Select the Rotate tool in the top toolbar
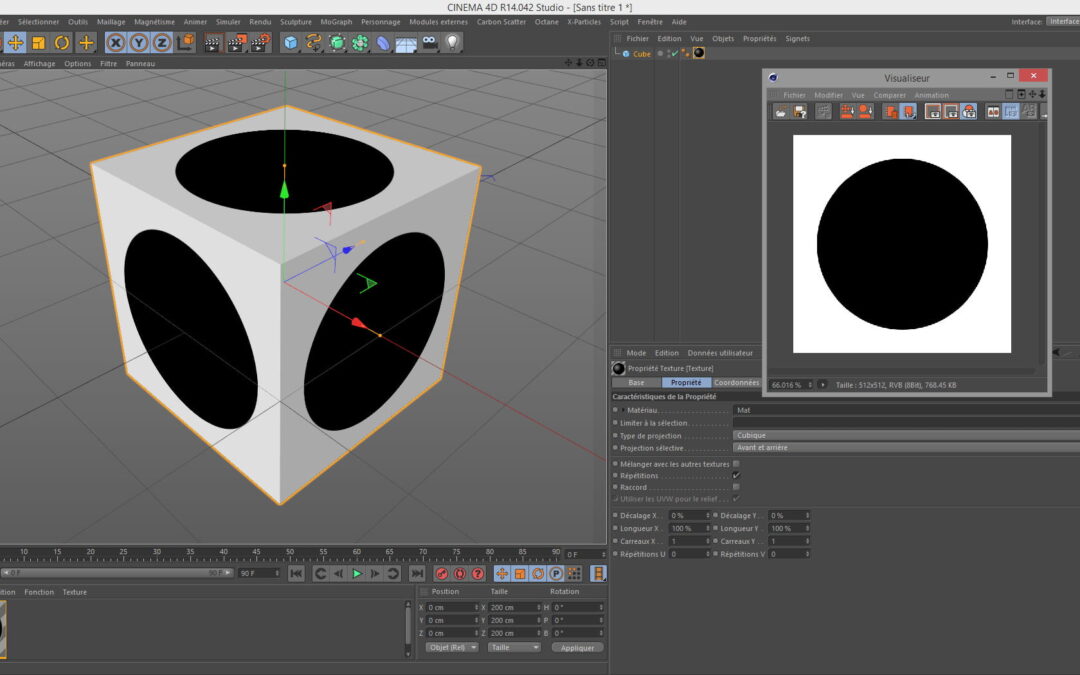This screenshot has height=675, width=1080. tap(62, 43)
